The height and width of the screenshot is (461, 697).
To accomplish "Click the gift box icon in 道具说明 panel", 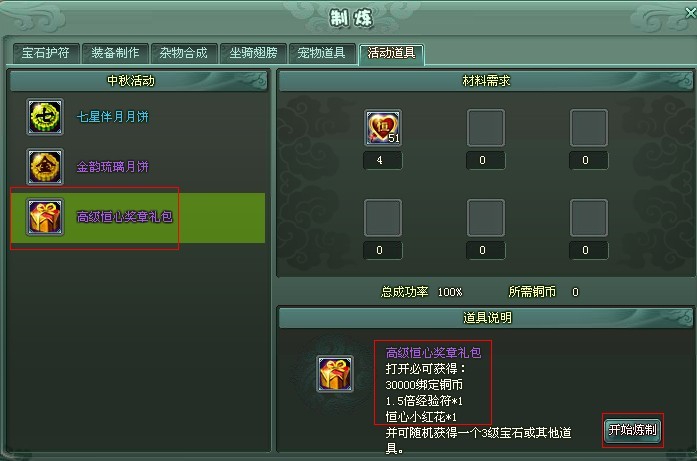I will coord(335,374).
